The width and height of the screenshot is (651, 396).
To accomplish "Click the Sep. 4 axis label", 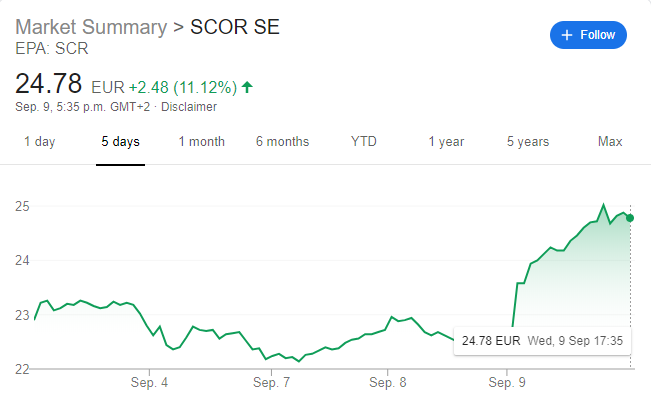I will (149, 382).
